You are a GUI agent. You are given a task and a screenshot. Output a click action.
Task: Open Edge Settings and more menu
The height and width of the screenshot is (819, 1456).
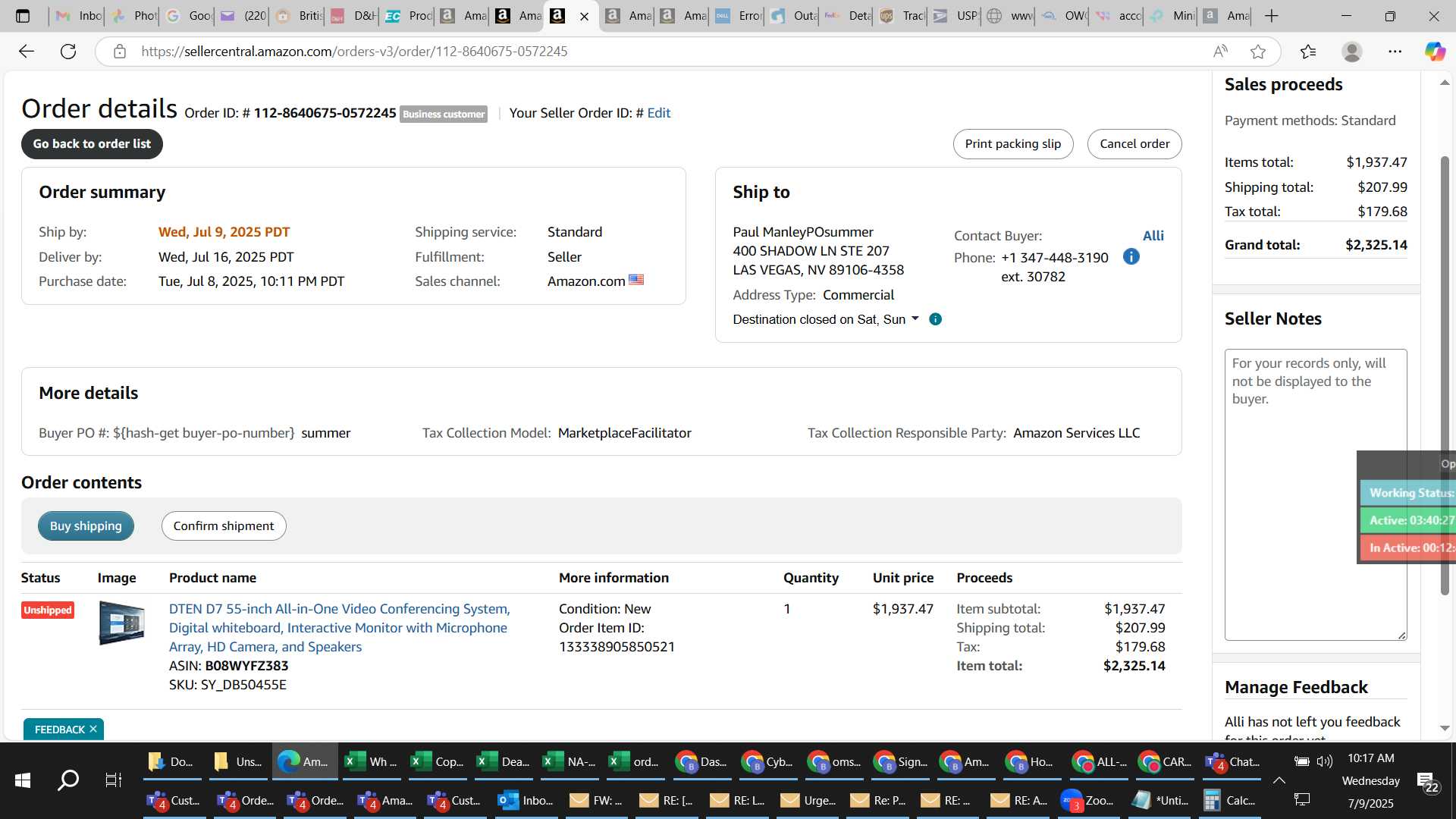coord(1395,52)
